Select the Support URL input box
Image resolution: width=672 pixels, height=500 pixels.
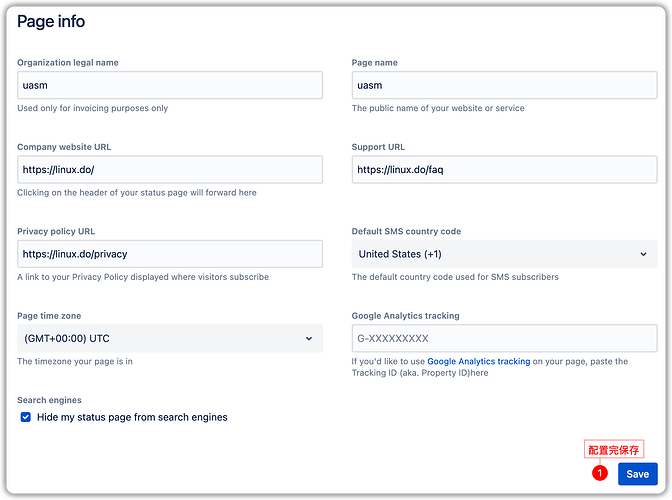click(504, 170)
